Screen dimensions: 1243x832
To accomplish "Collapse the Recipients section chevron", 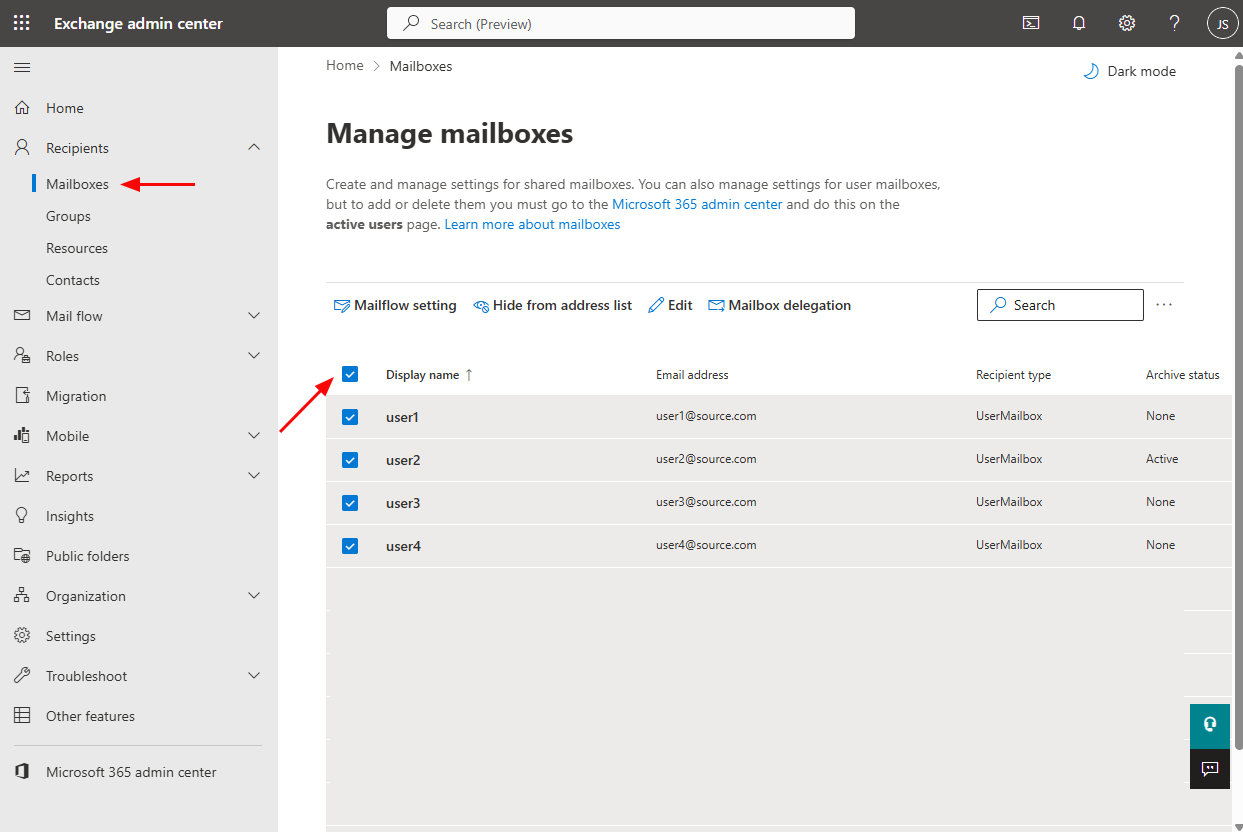I will [254, 147].
